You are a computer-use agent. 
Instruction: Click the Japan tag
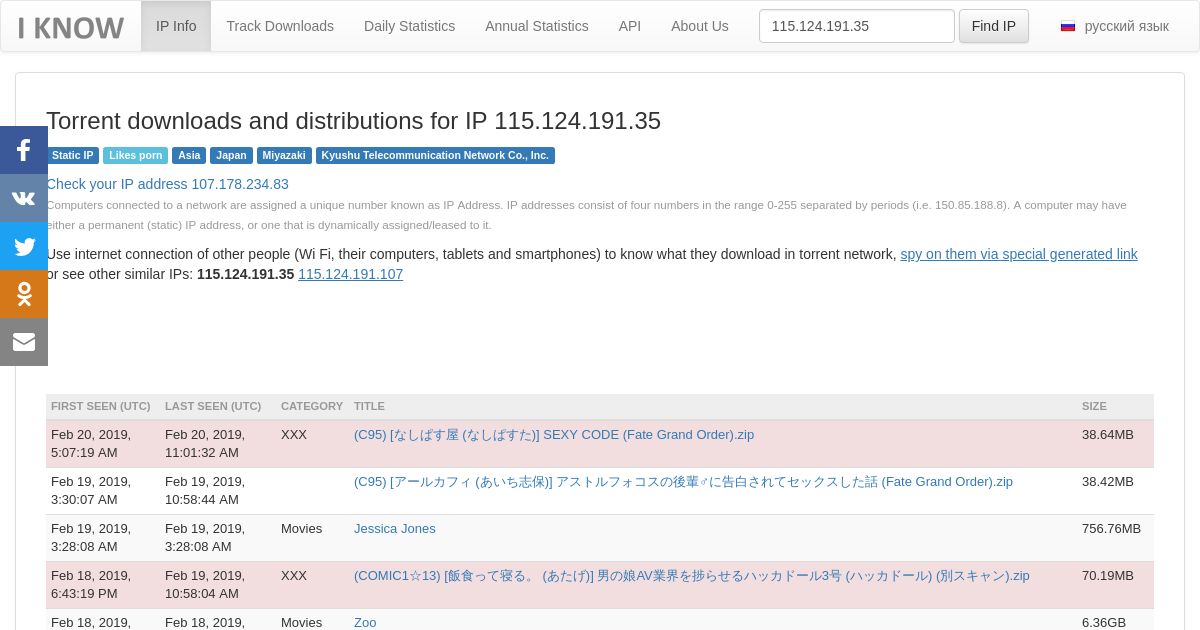(231, 156)
